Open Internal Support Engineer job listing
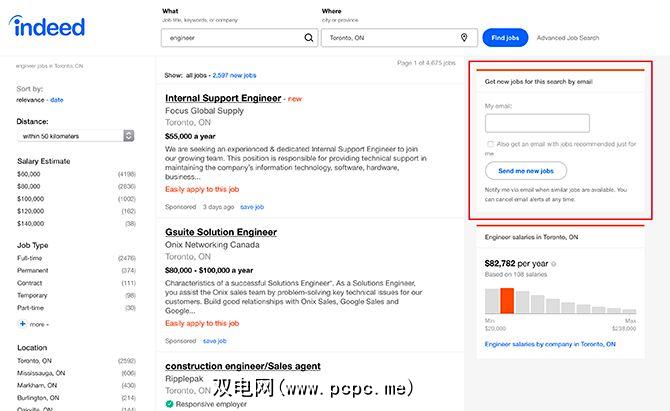The height and width of the screenshot is (411, 670). (x=224, y=99)
